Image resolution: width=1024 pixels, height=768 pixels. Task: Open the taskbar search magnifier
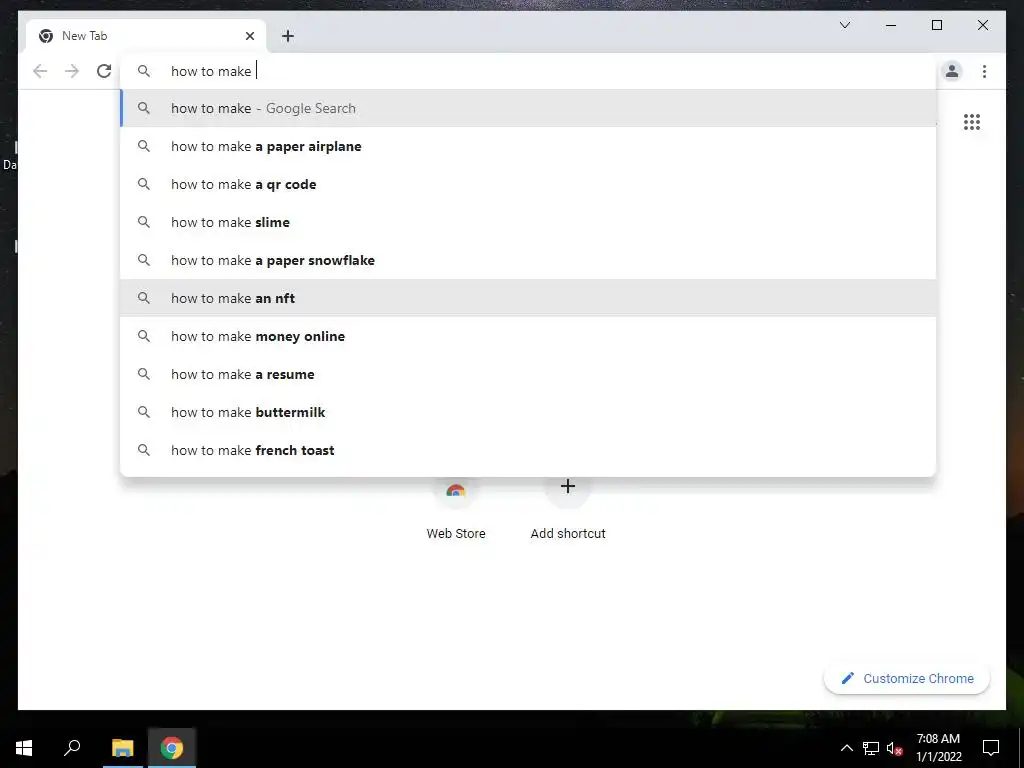click(x=72, y=748)
